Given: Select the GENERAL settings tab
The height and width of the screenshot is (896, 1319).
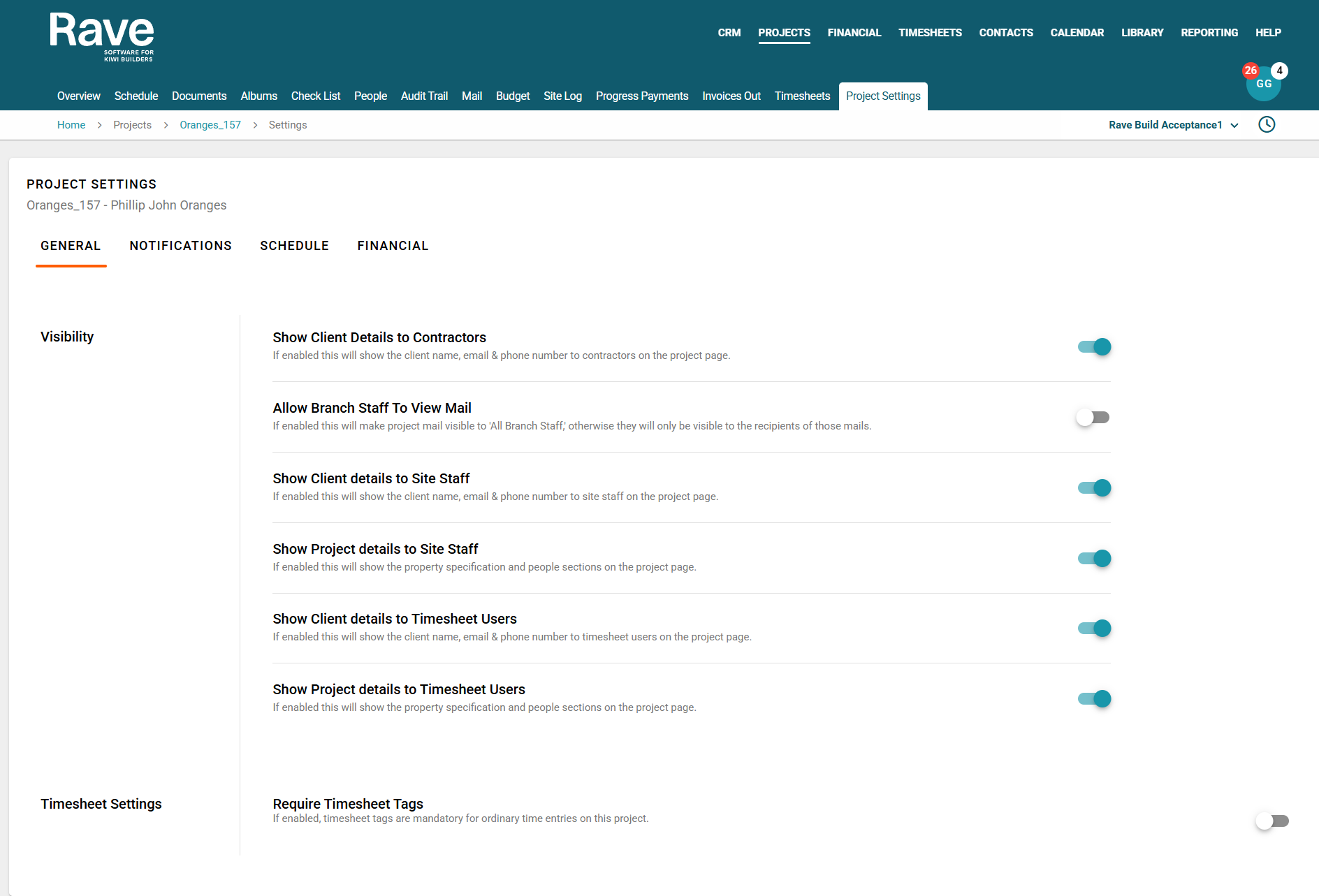Looking at the screenshot, I should (71, 246).
